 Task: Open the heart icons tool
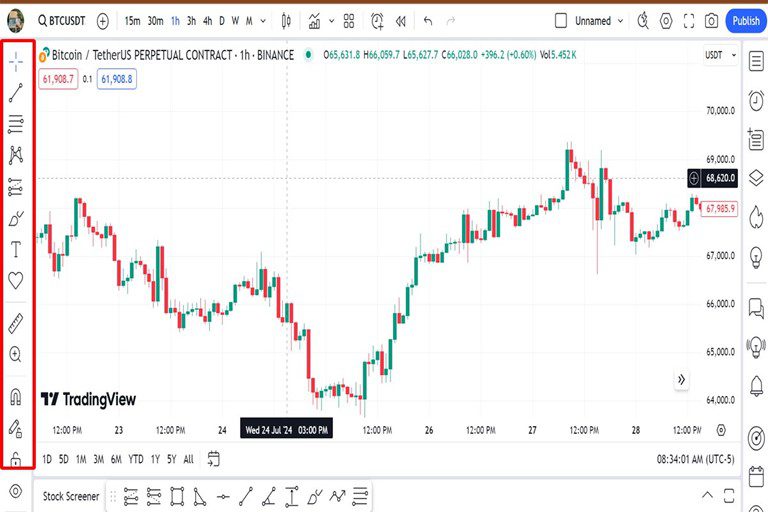(16, 280)
